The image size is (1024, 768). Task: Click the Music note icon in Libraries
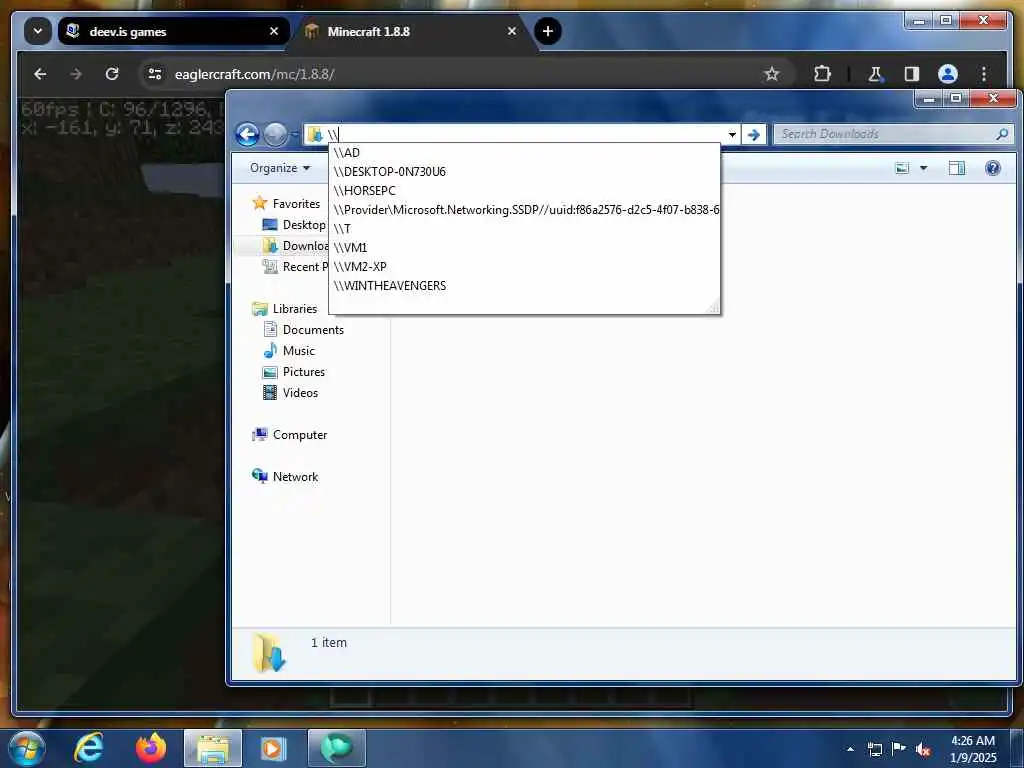270,351
